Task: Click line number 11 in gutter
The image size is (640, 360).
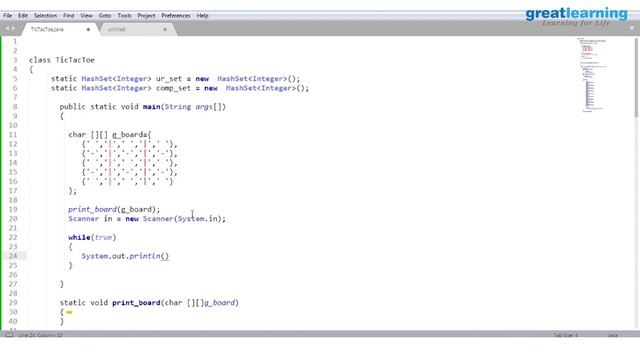Action: [x=13, y=135]
